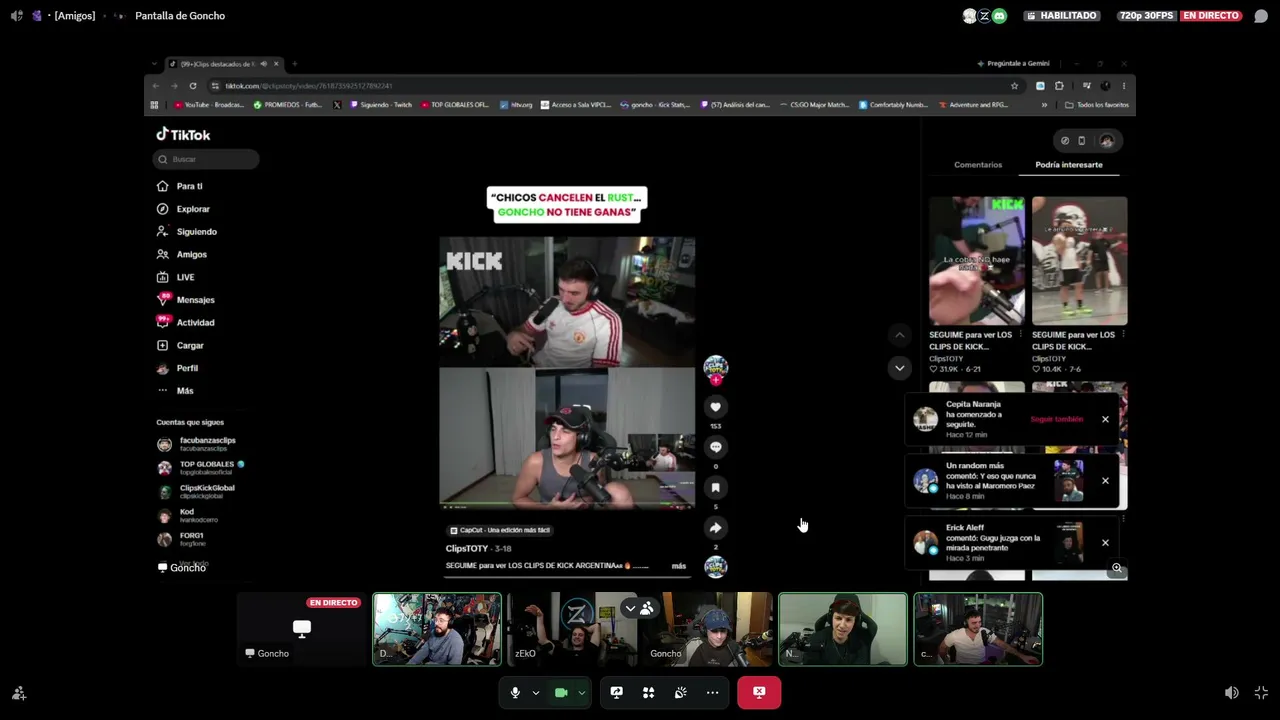Share the TikTok video with arrow icon

715,528
